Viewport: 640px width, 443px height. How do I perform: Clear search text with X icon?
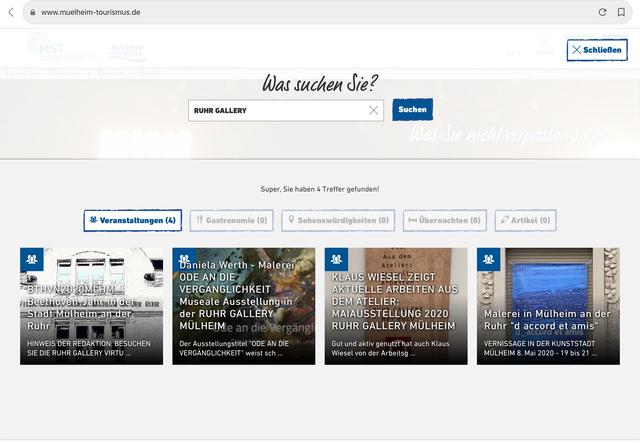coord(373,110)
